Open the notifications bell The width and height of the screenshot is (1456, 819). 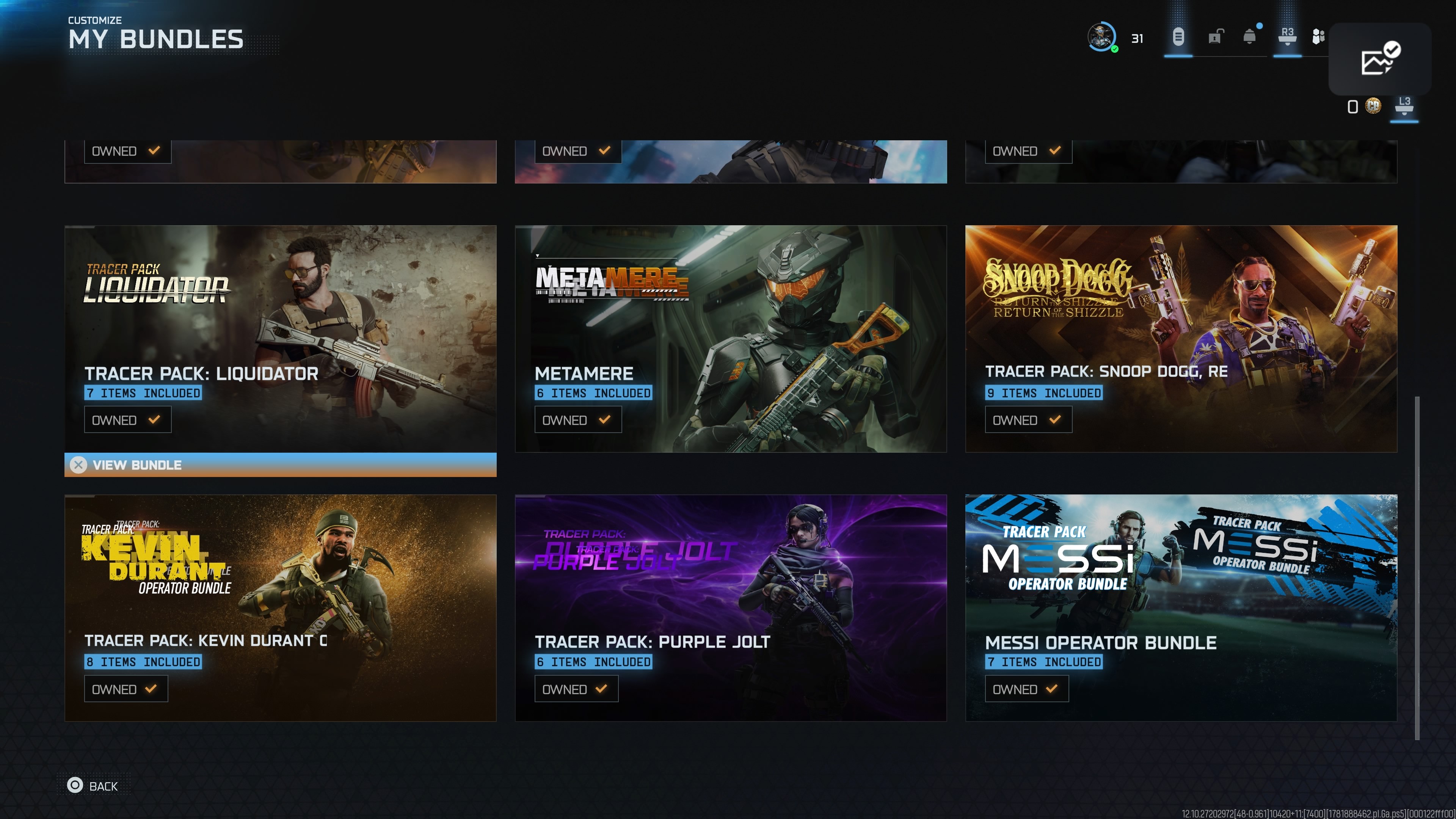(x=1250, y=37)
